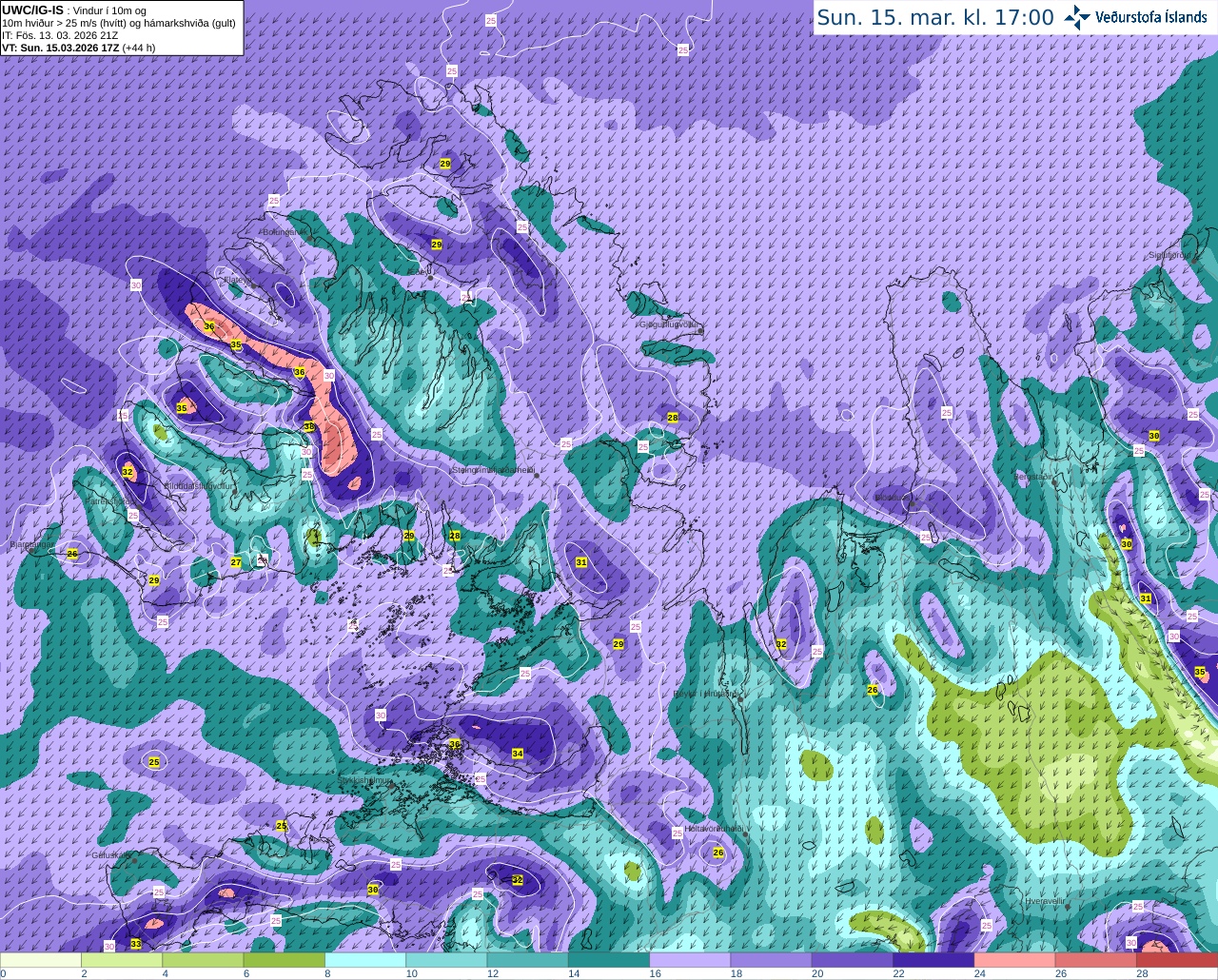The width and height of the screenshot is (1218, 980).
Task: Click the 20–22 m/s legend swatch
Action: click(x=853, y=960)
